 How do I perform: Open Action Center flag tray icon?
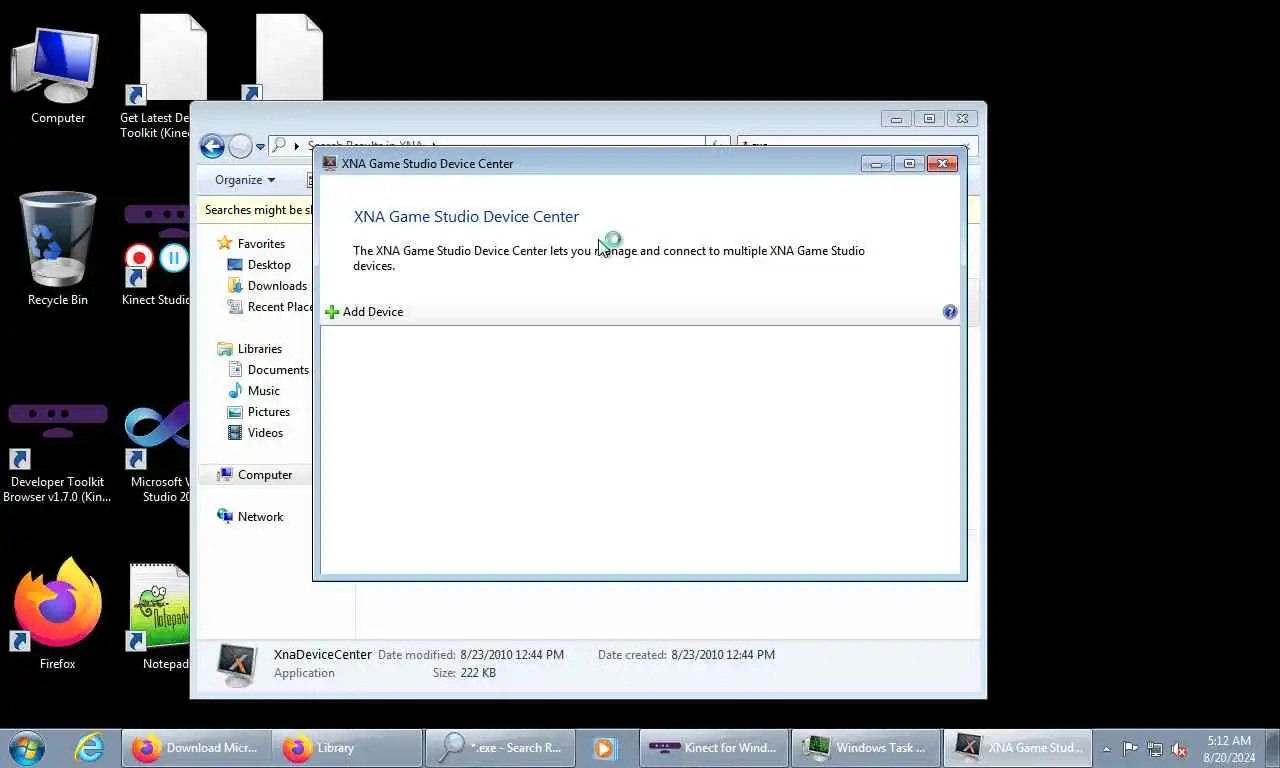1131,748
